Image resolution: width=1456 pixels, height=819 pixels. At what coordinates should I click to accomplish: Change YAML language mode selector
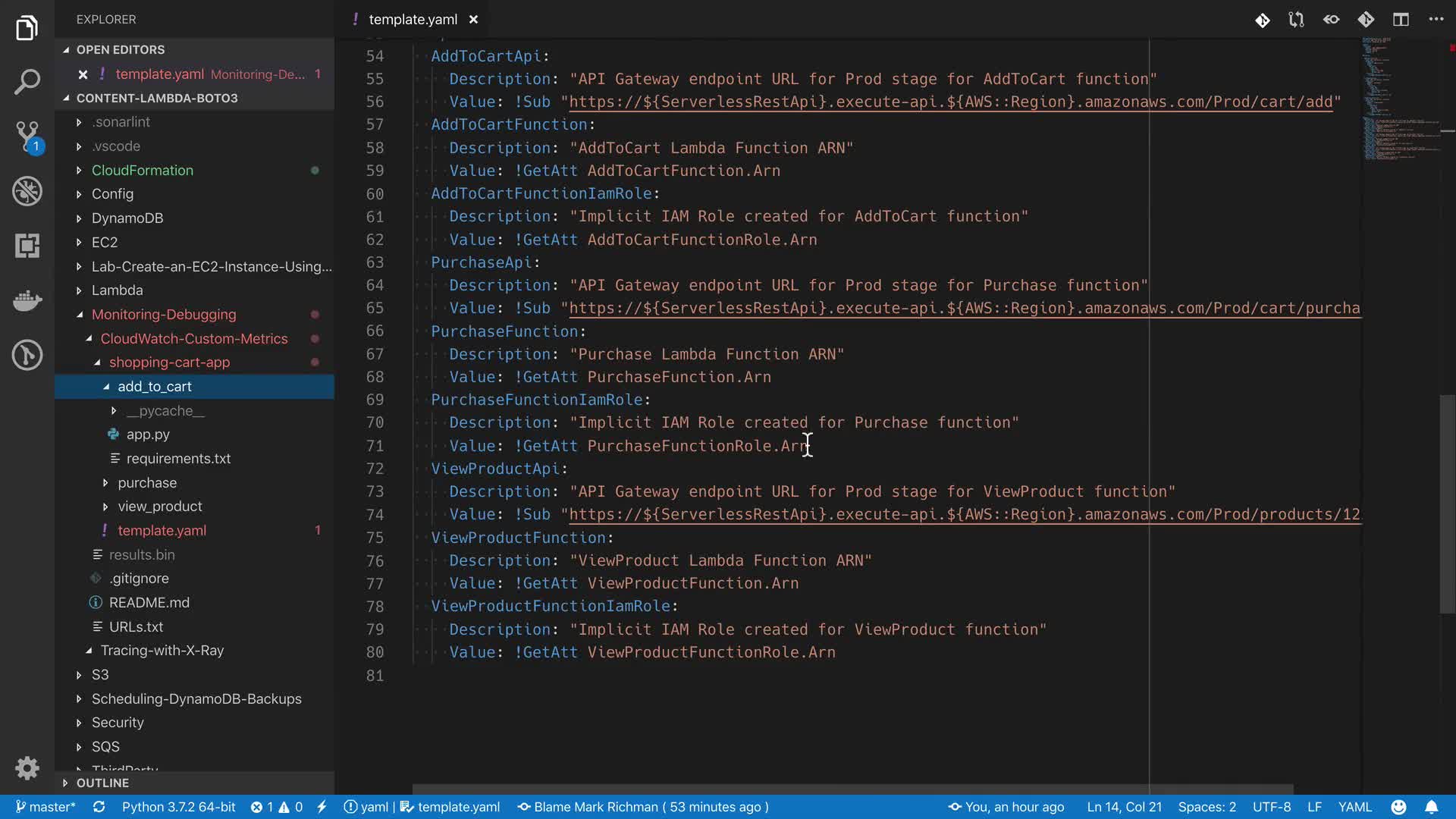pos(1354,807)
